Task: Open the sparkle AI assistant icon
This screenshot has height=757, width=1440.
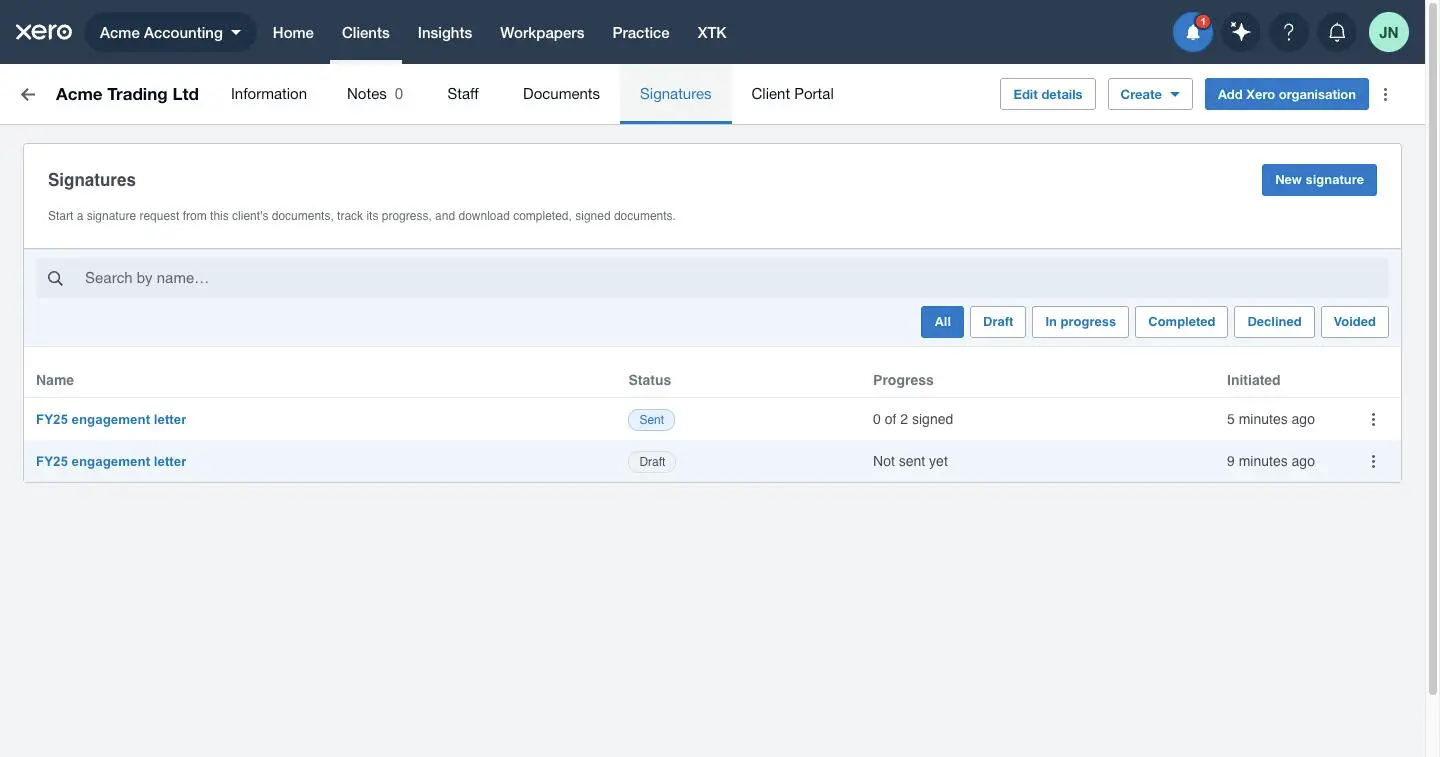Action: pos(1241,32)
